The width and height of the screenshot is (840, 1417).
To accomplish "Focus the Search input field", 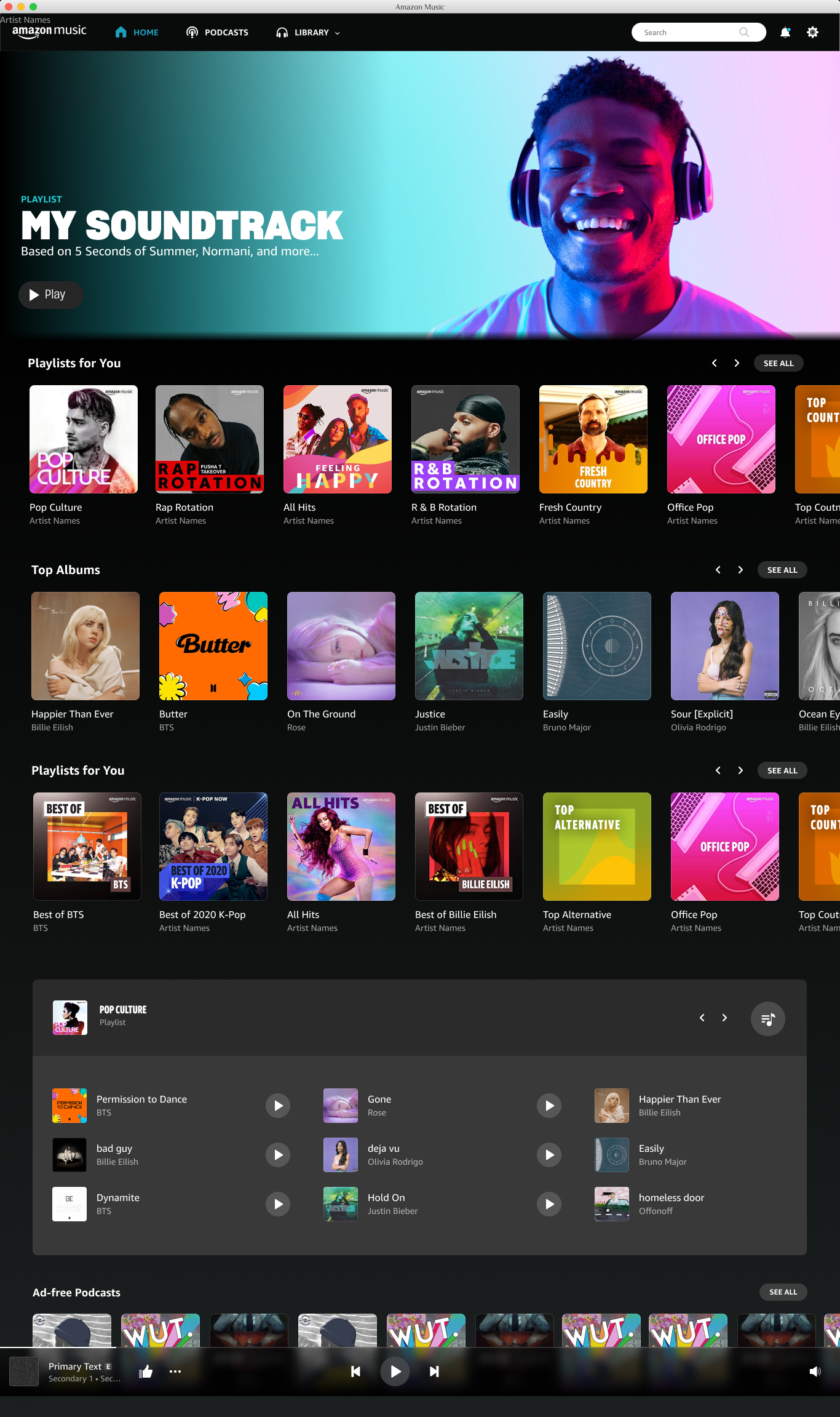I will (x=699, y=33).
